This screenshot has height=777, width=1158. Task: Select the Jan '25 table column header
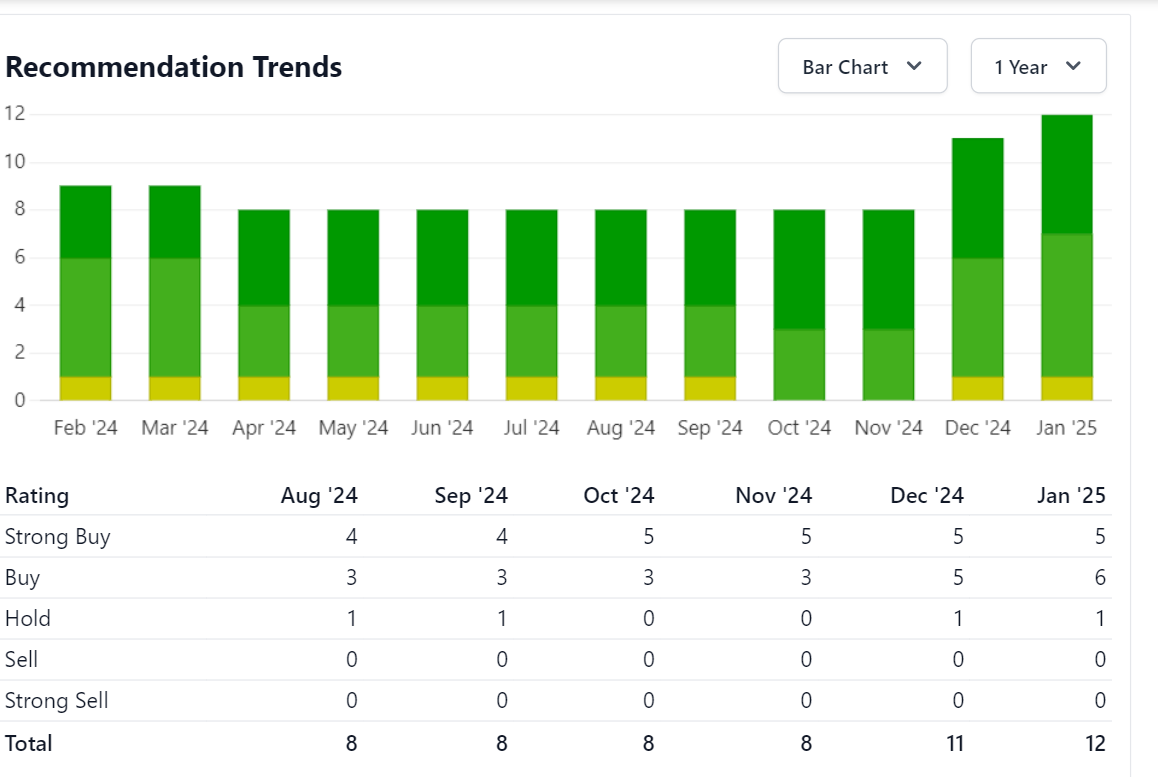[1071, 496]
